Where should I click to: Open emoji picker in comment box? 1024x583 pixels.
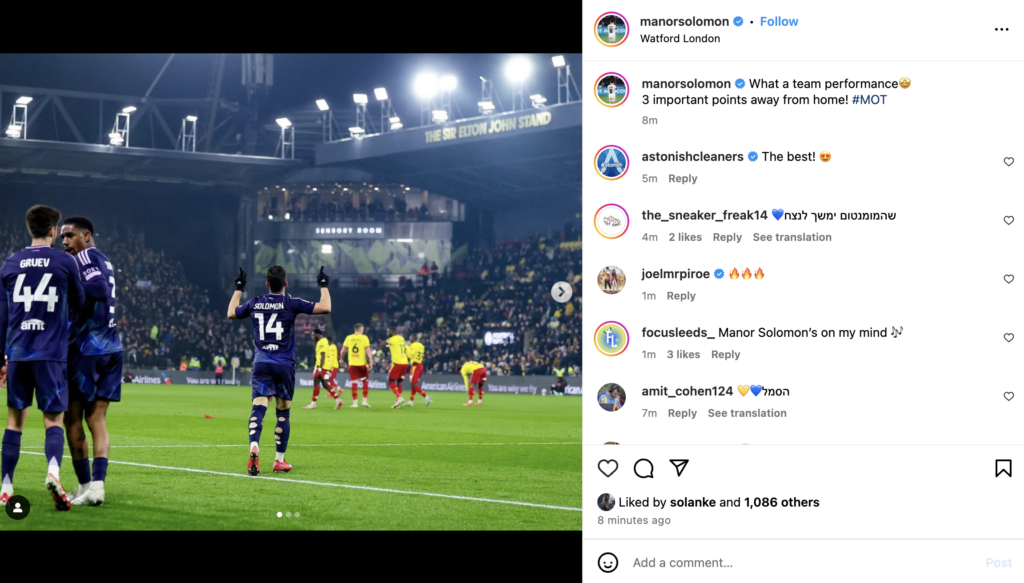[x=607, y=562]
